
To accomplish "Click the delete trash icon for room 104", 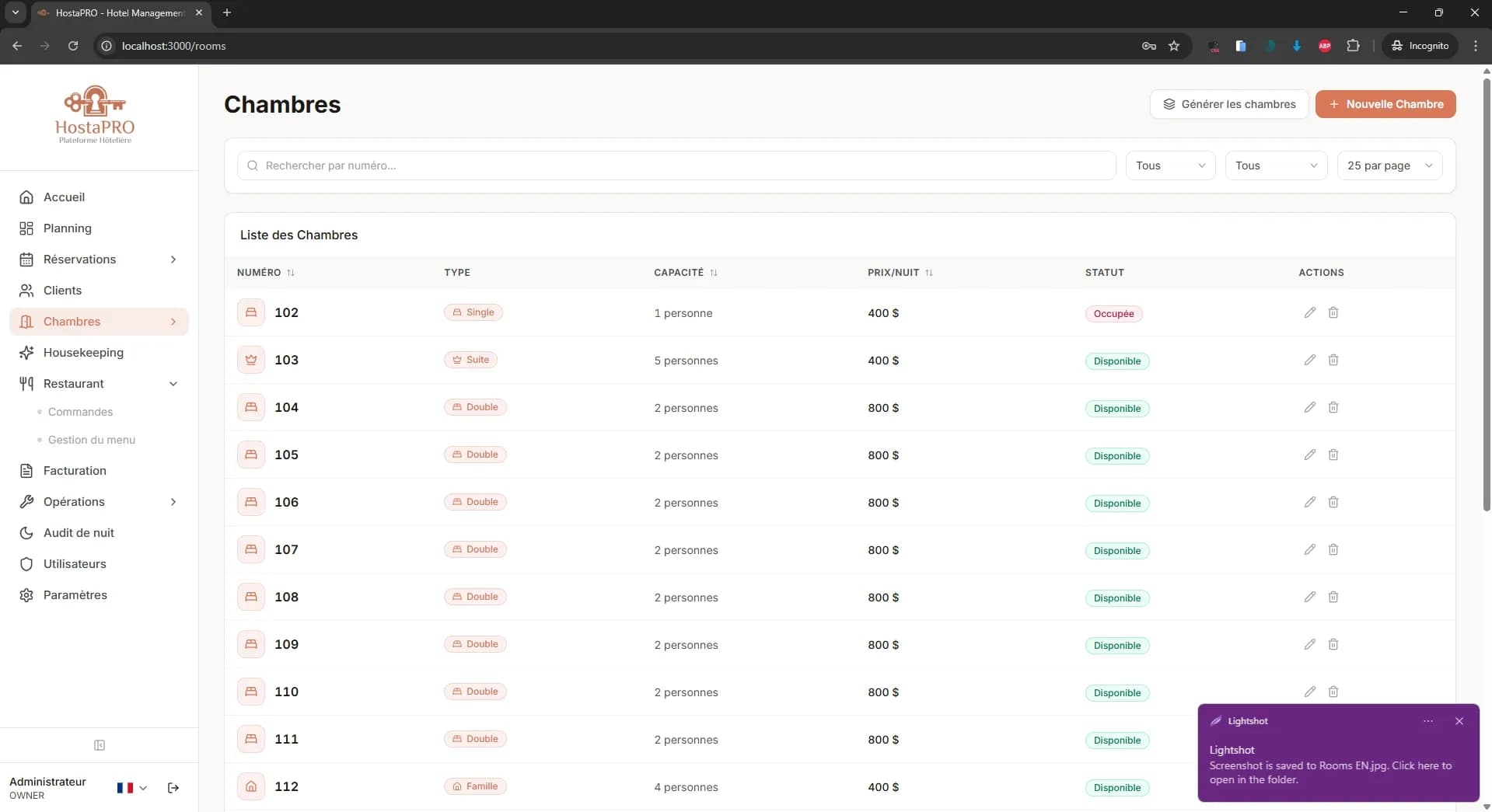I will (1333, 407).
